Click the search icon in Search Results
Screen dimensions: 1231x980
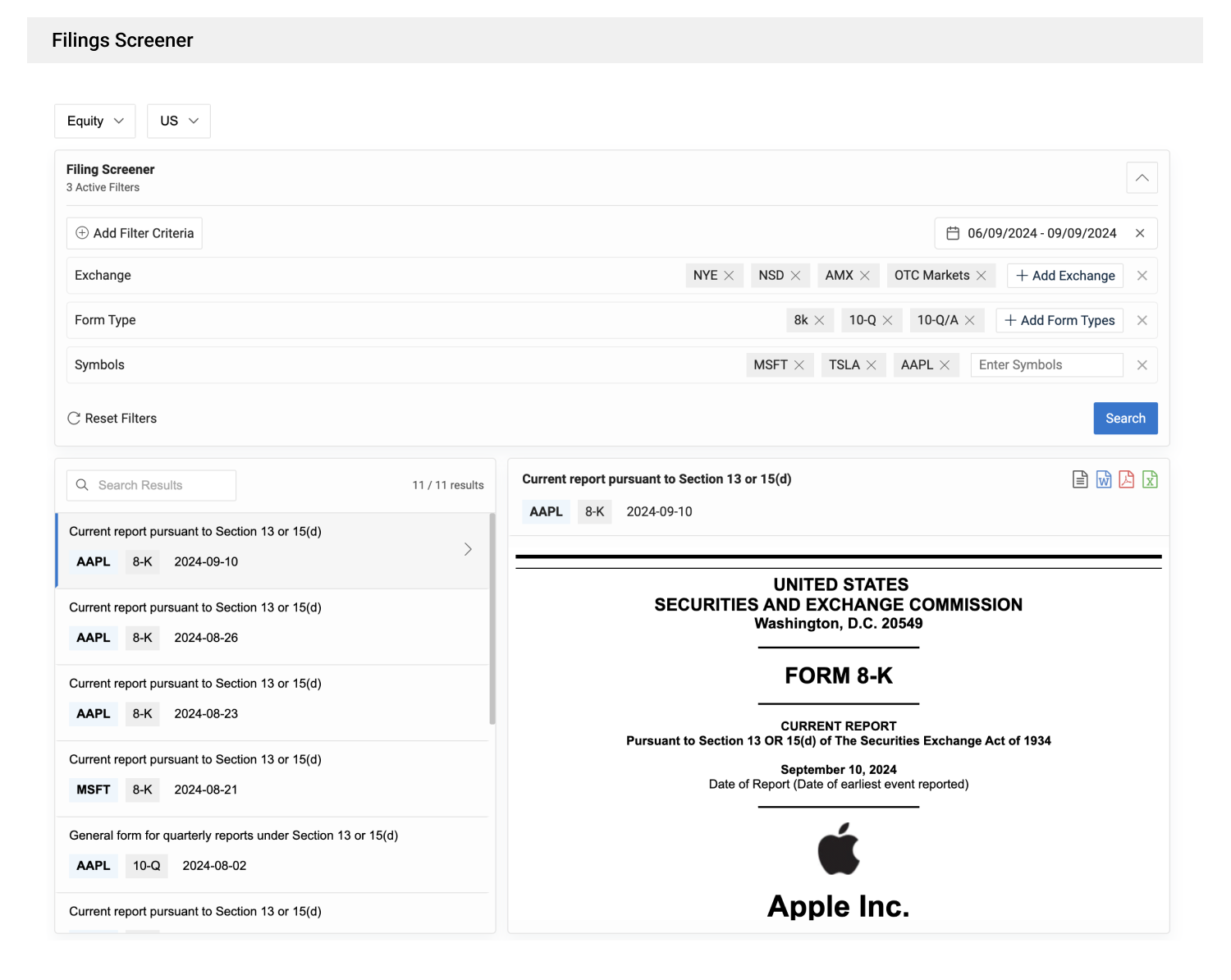click(82, 485)
